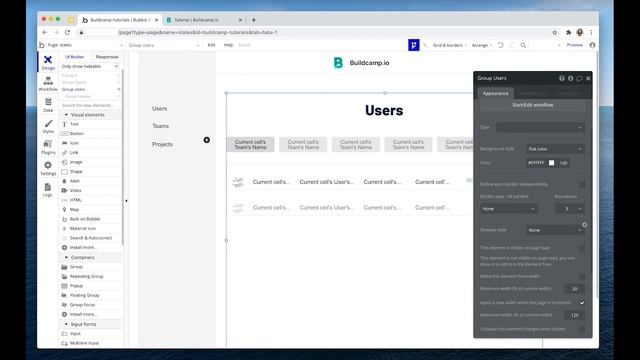
Task: Click the undo arrow in top toolbar
Action: click(x=500, y=45)
